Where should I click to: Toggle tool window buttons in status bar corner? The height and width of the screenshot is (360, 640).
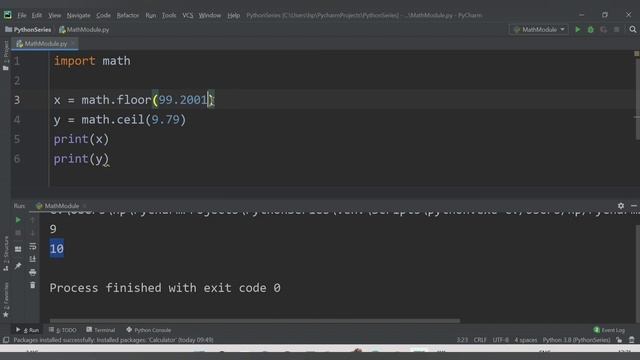(x=6, y=340)
